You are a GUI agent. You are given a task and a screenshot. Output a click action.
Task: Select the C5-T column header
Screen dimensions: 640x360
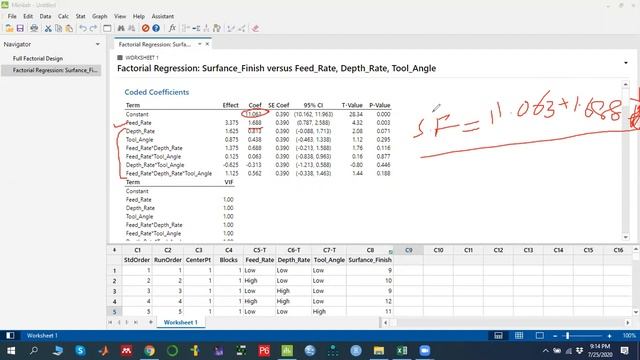pyautogui.click(x=260, y=250)
